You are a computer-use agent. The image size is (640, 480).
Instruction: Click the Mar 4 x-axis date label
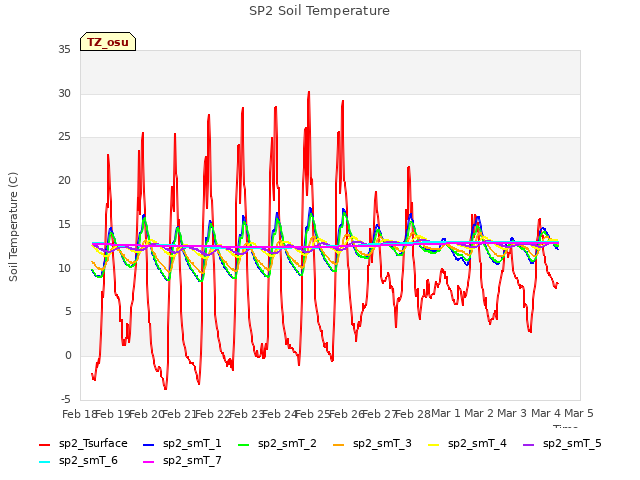(x=546, y=413)
